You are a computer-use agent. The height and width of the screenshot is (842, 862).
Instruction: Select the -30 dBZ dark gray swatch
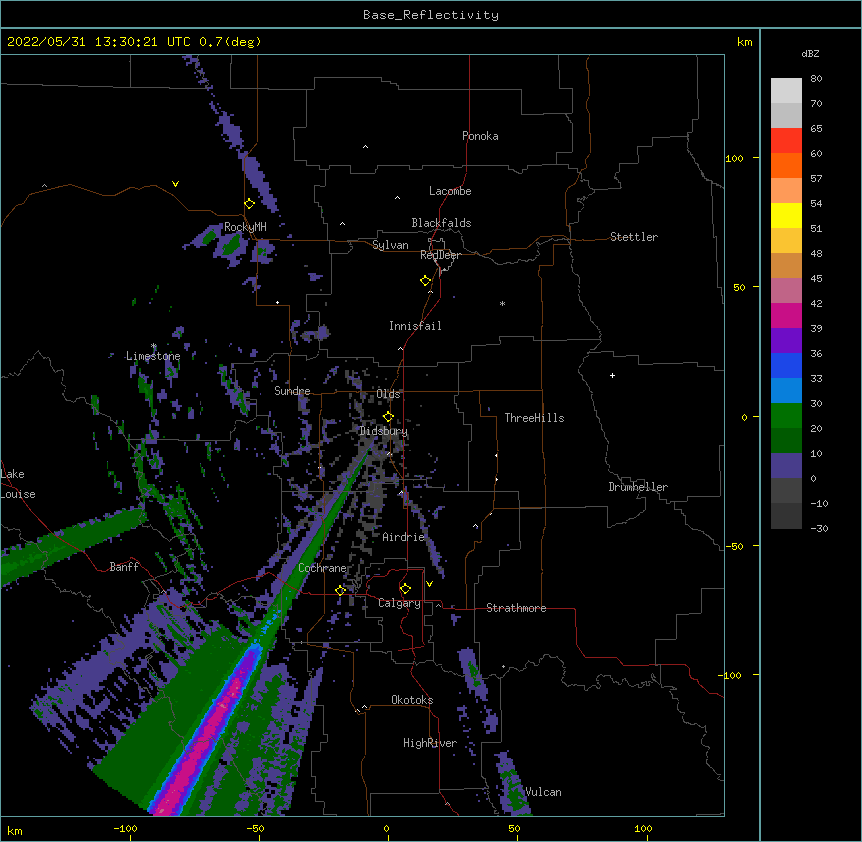(x=786, y=516)
